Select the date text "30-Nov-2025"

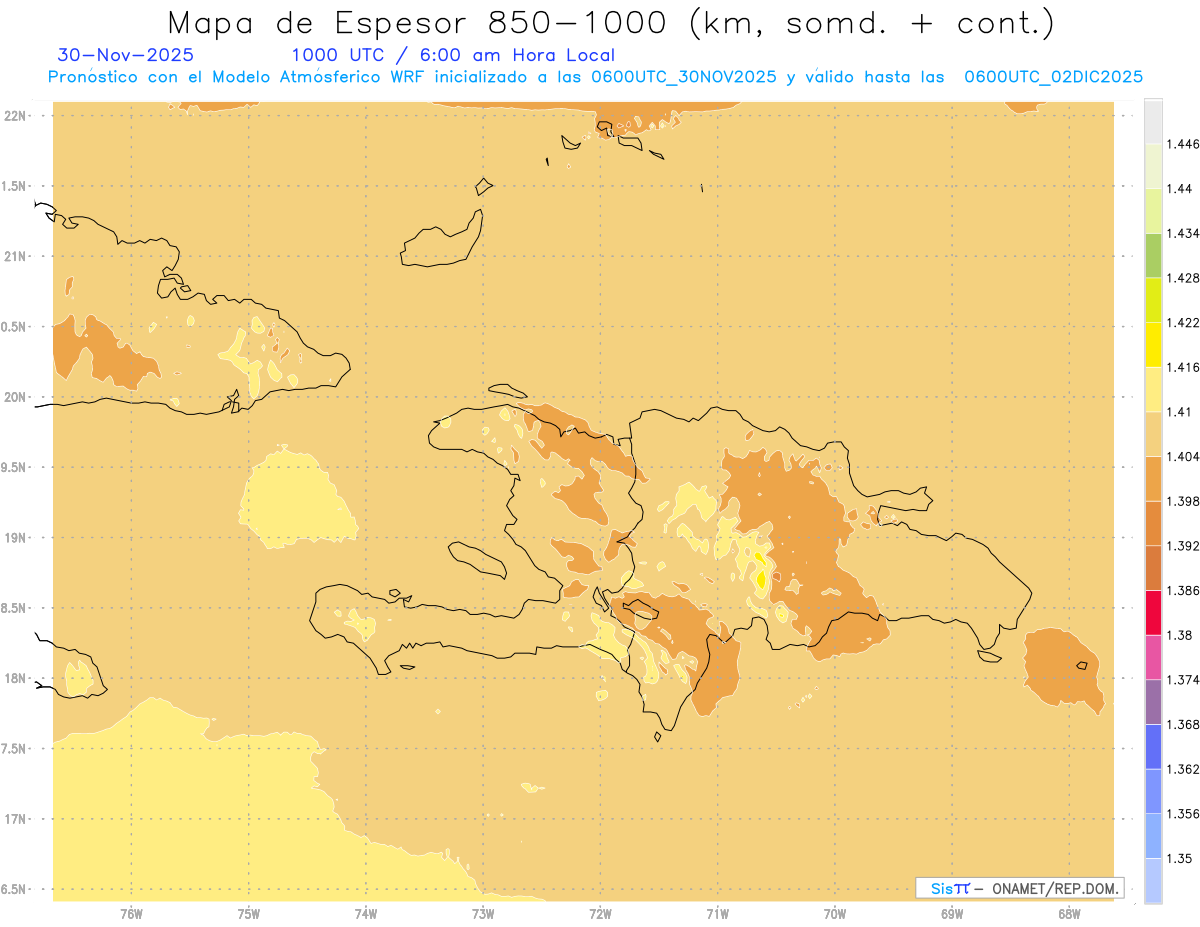pos(126,55)
